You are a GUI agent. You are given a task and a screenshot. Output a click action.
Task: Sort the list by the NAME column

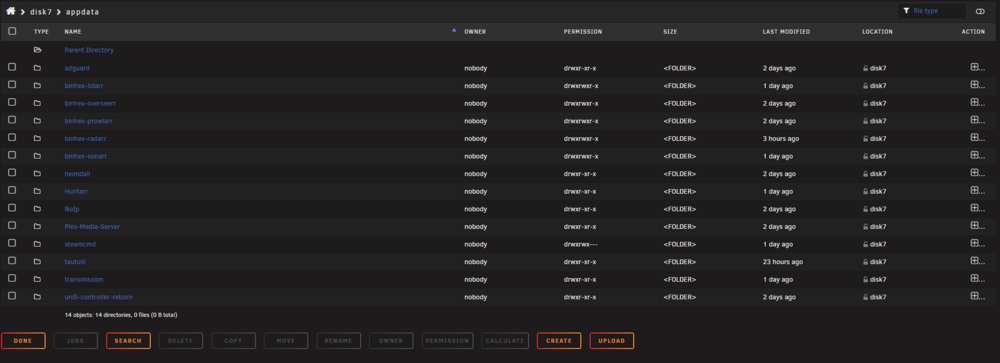tap(73, 31)
